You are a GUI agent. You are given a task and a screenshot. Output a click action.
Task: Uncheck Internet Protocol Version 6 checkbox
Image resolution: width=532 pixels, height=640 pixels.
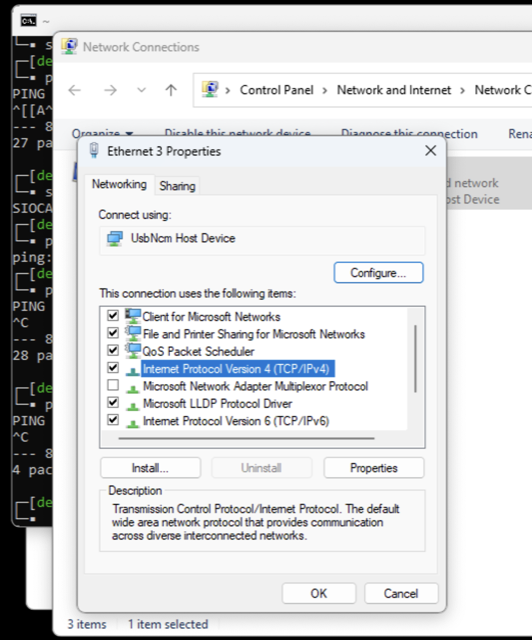(x=113, y=420)
